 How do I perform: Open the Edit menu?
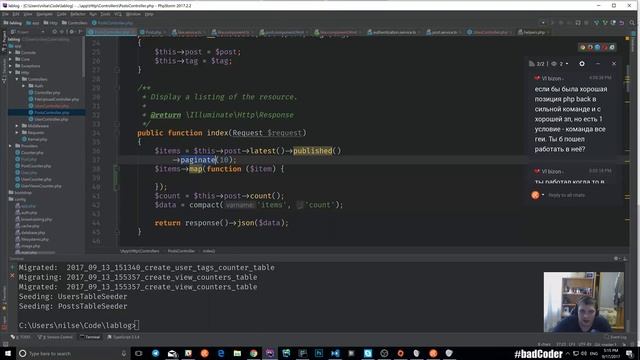[x=16, y=14]
